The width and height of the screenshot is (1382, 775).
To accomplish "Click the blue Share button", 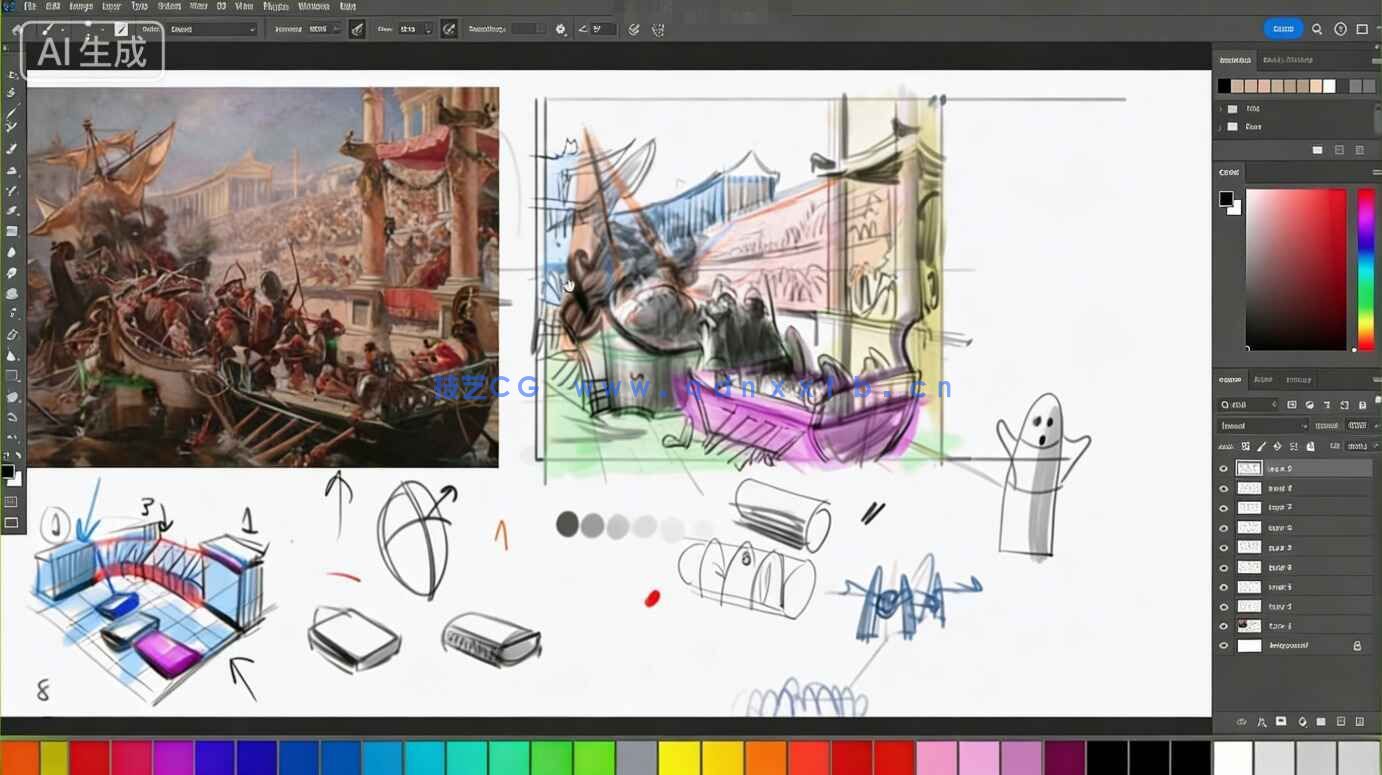I will tap(1283, 29).
